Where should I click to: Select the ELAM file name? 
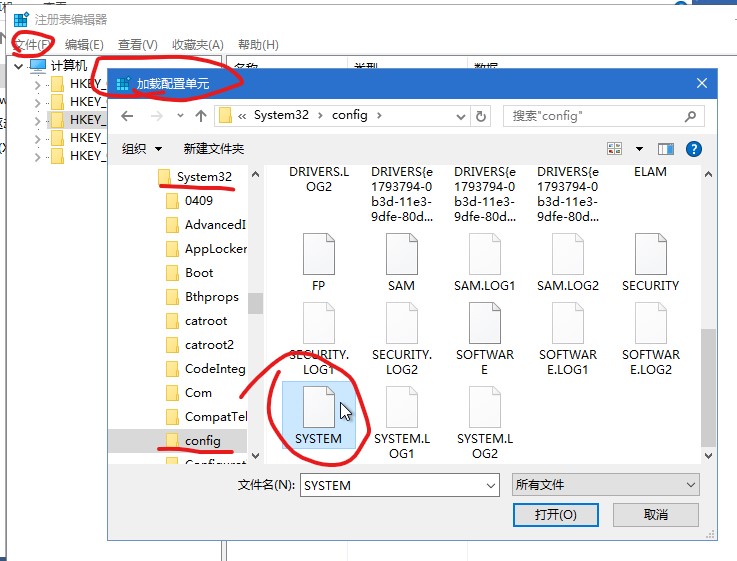651,172
